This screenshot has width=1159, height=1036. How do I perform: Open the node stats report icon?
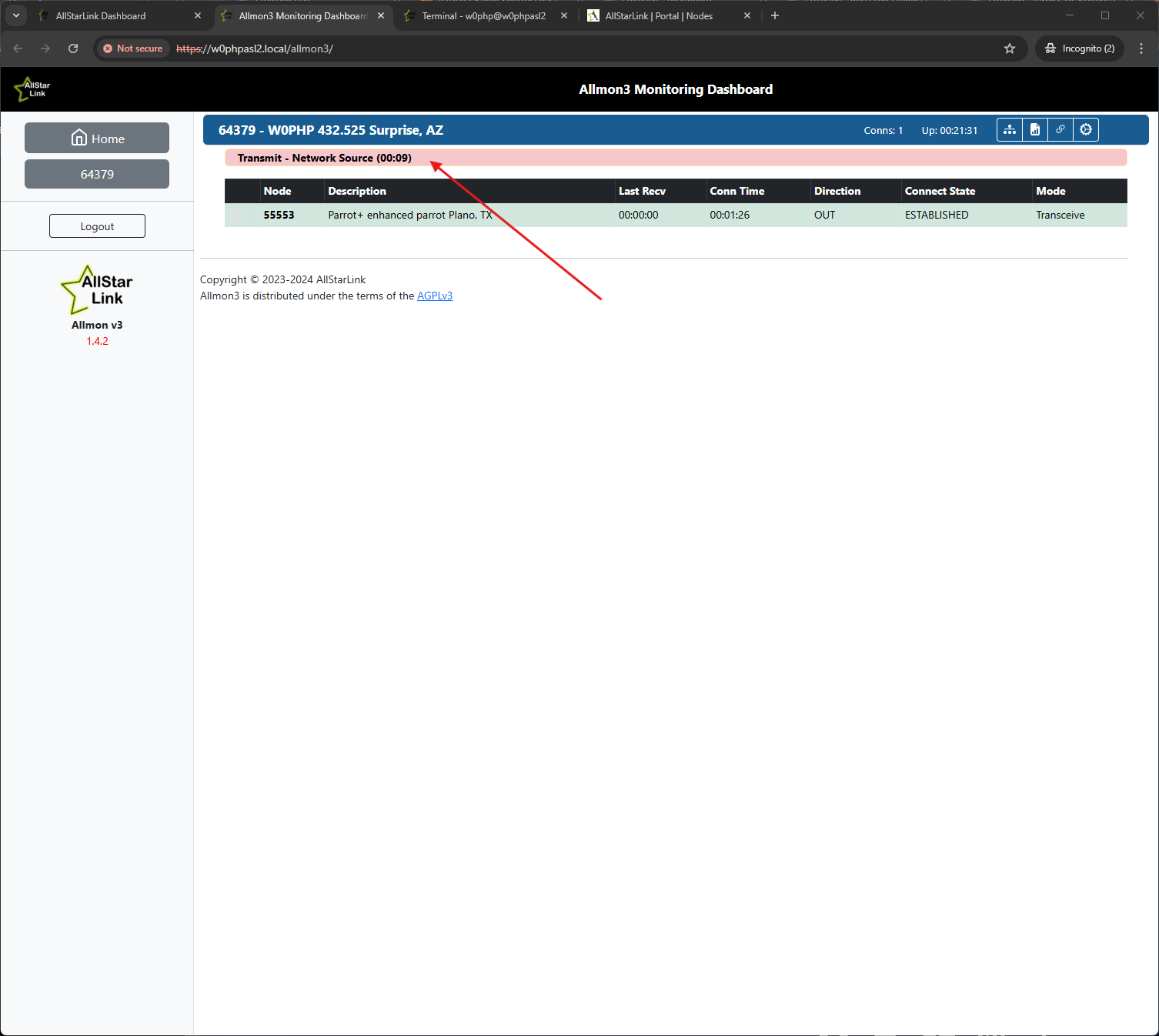(x=1035, y=130)
